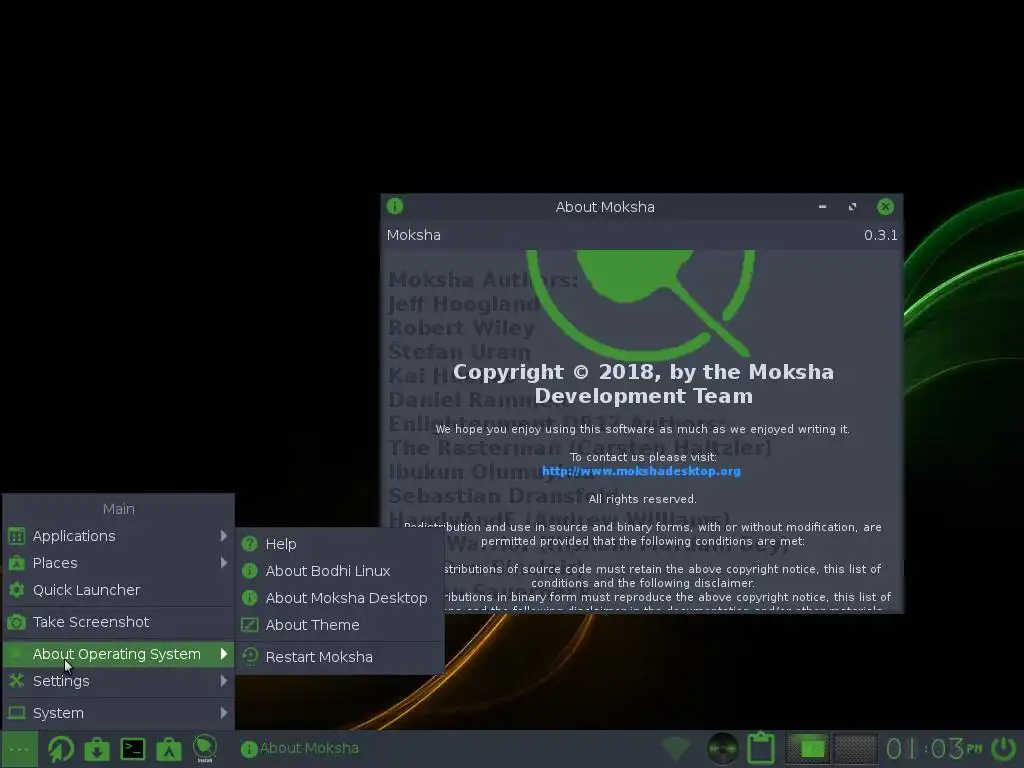1024x768 pixels.
Task: Click the Applications grid icon
Action: click(x=16, y=536)
